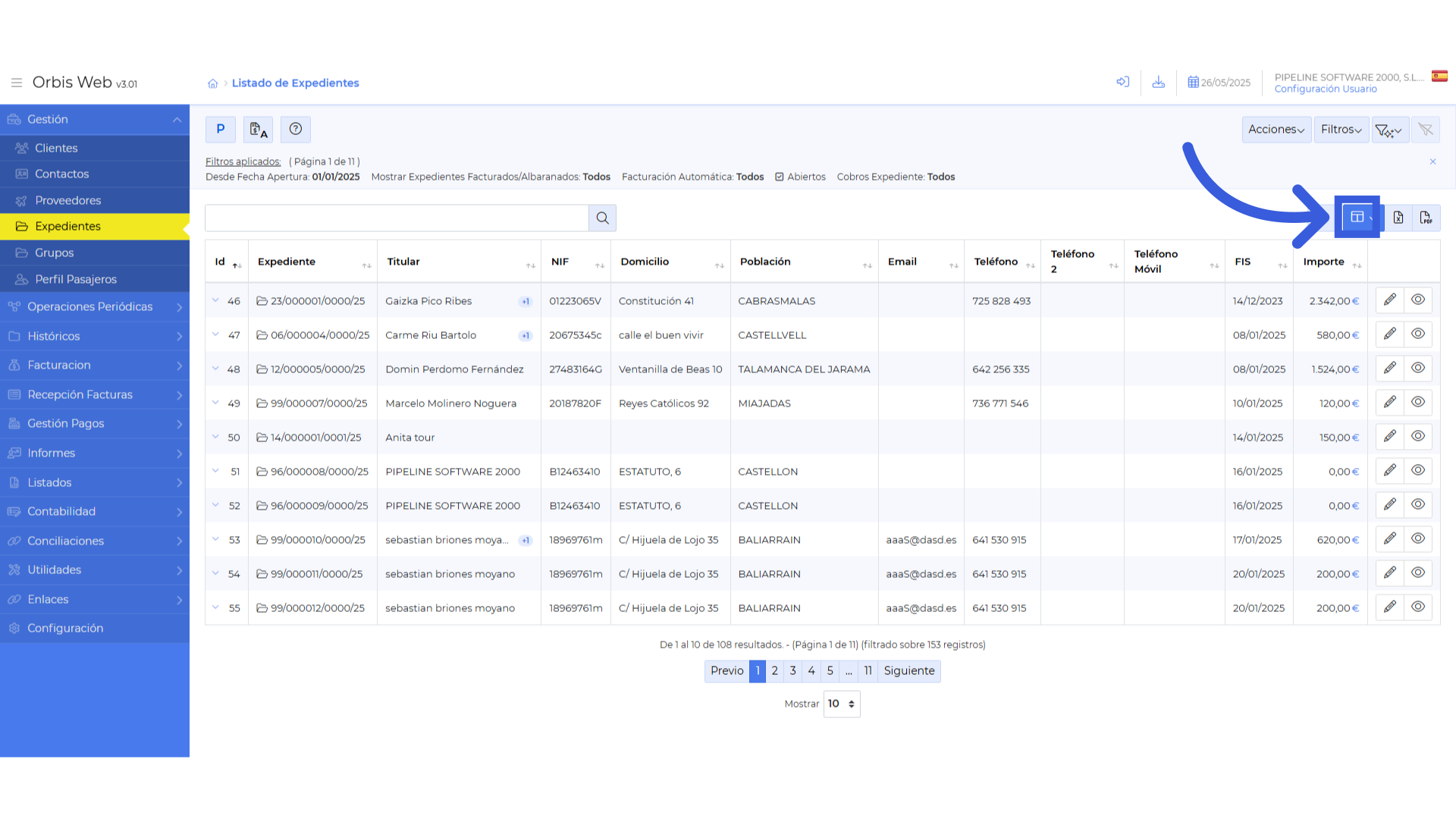Open Contactos in the sidebar
Screen dimensions: 1456x819
click(95, 174)
